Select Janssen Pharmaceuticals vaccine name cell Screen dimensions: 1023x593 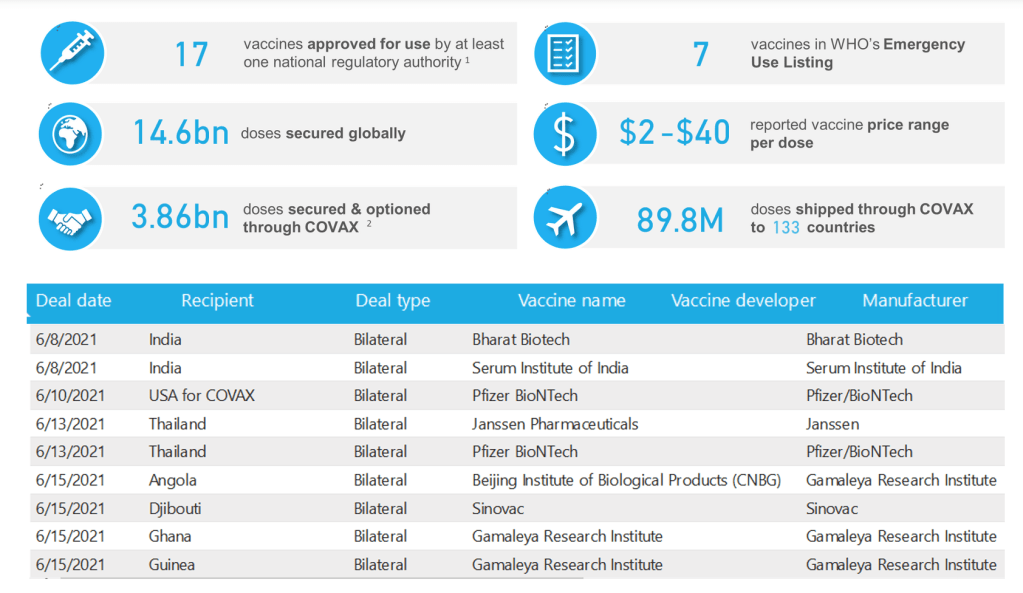point(555,424)
